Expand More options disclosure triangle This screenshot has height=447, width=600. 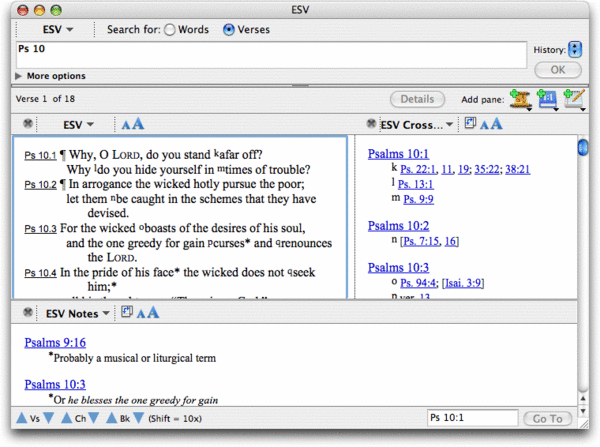tap(18, 76)
